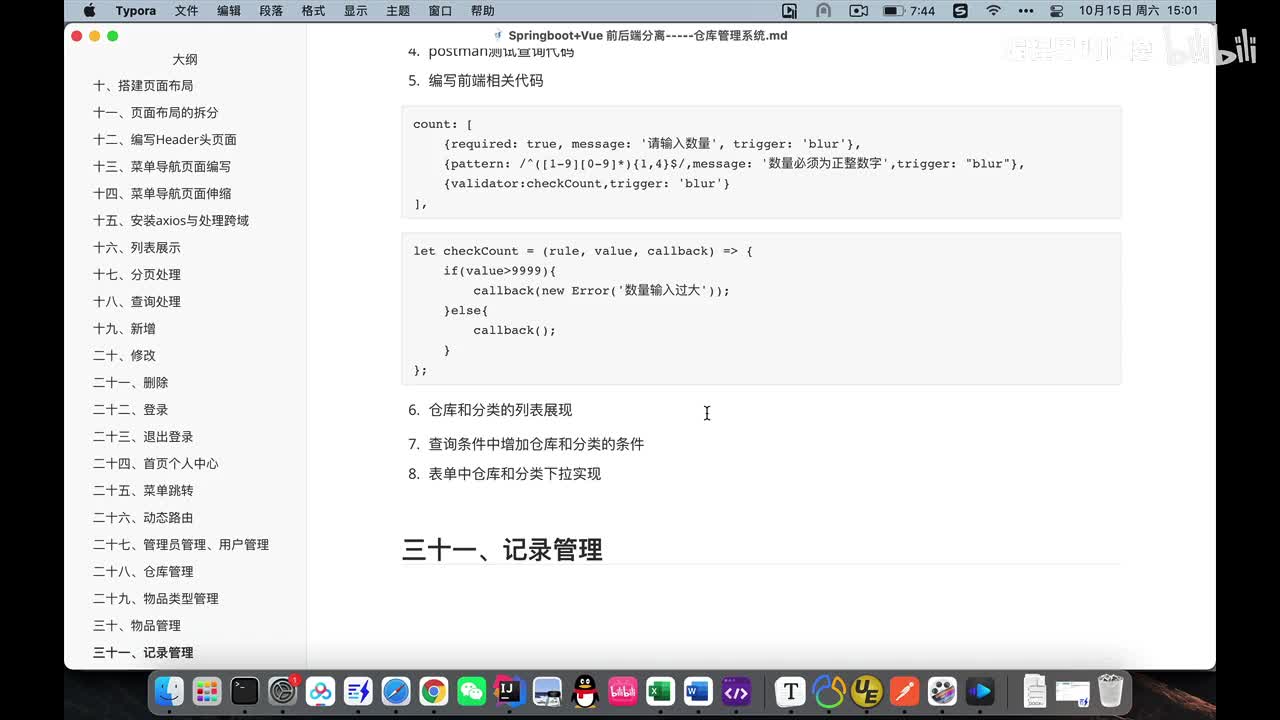1280x720 pixels.
Task: Switch to Typora icon in the Dock
Action: 791,691
